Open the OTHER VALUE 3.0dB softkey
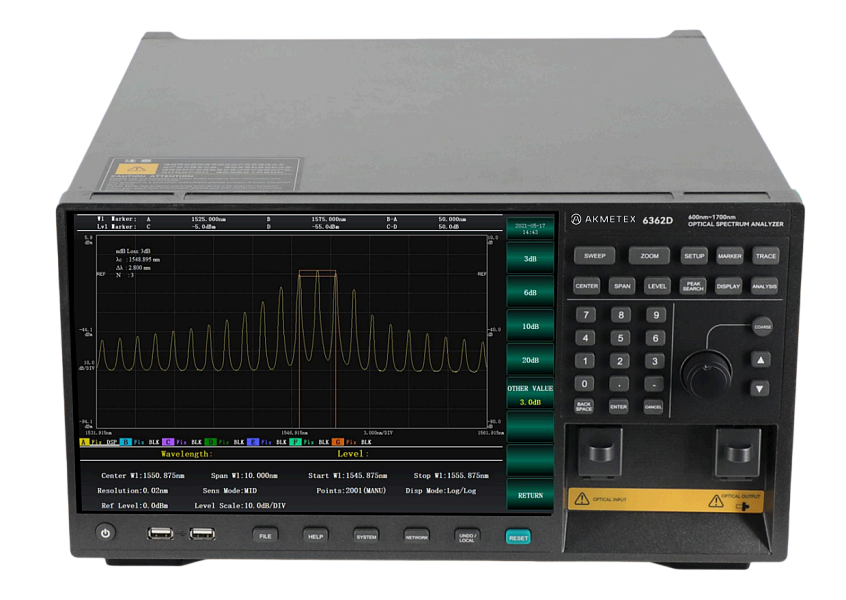Viewport: 846px width, 600px height. (530, 395)
